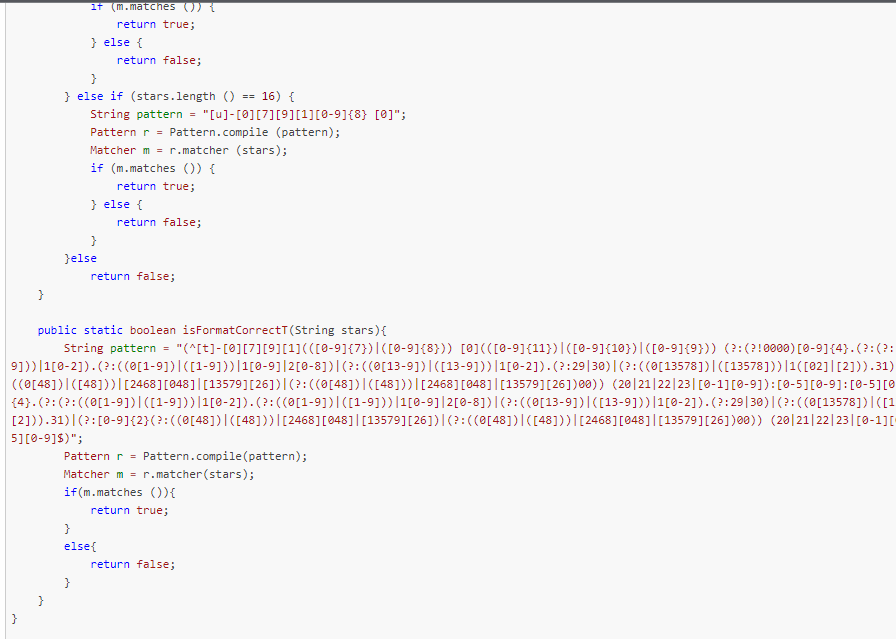The width and height of the screenshot is (896, 639).
Task: Click 'Matcher m = r.matcher(stars);' near the bottom
Action: (x=159, y=474)
